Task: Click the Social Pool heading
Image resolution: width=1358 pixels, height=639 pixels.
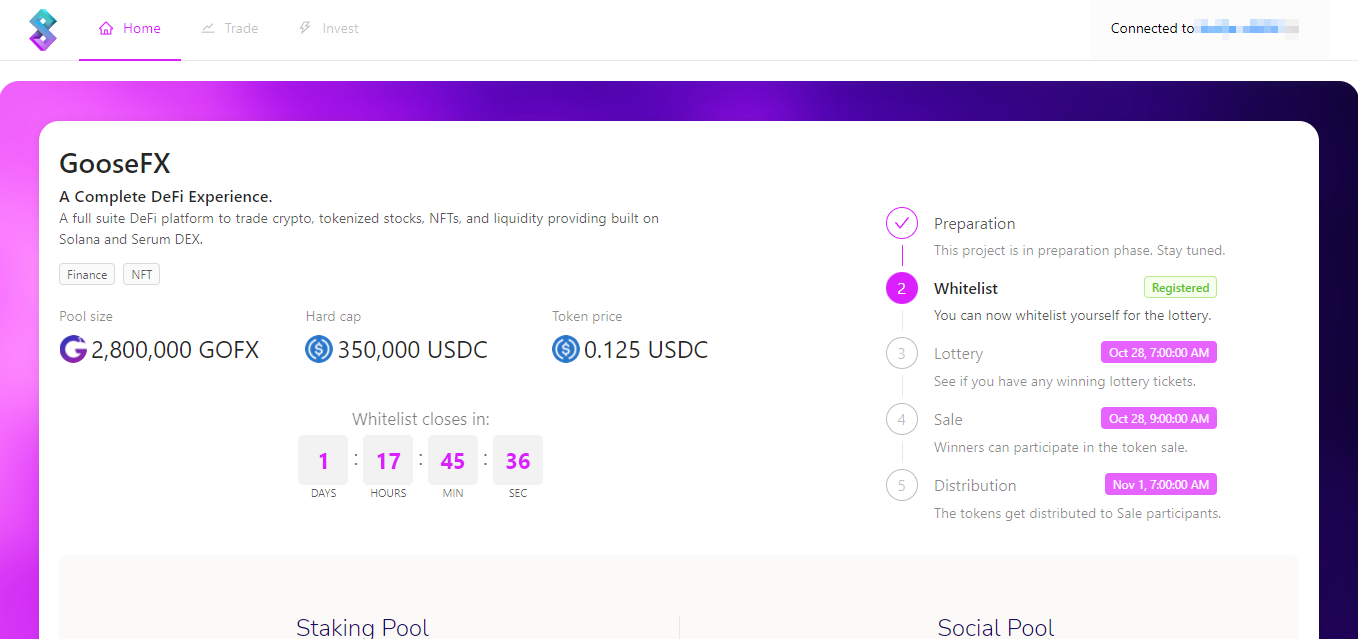Action: [x=996, y=628]
